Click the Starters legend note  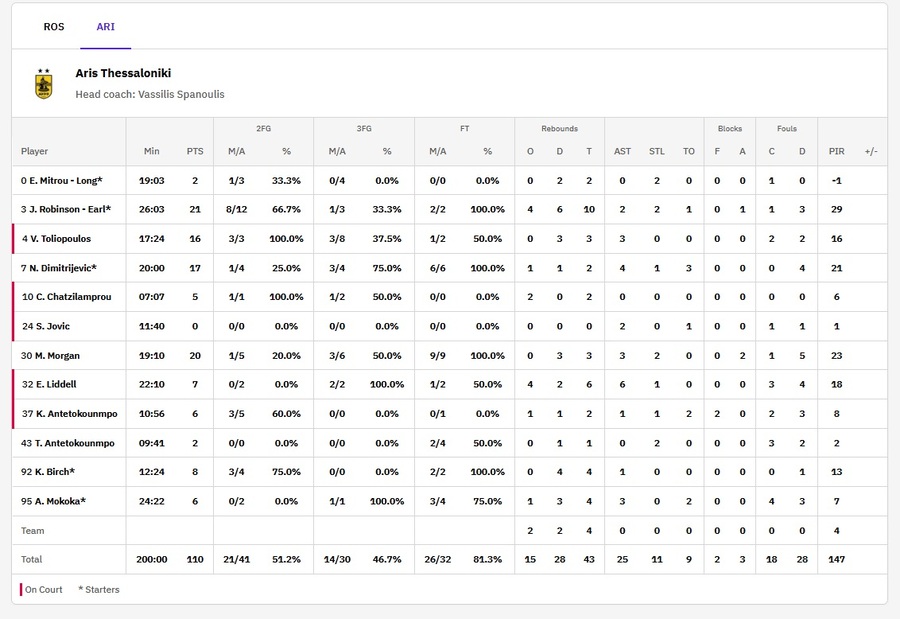(x=99, y=590)
